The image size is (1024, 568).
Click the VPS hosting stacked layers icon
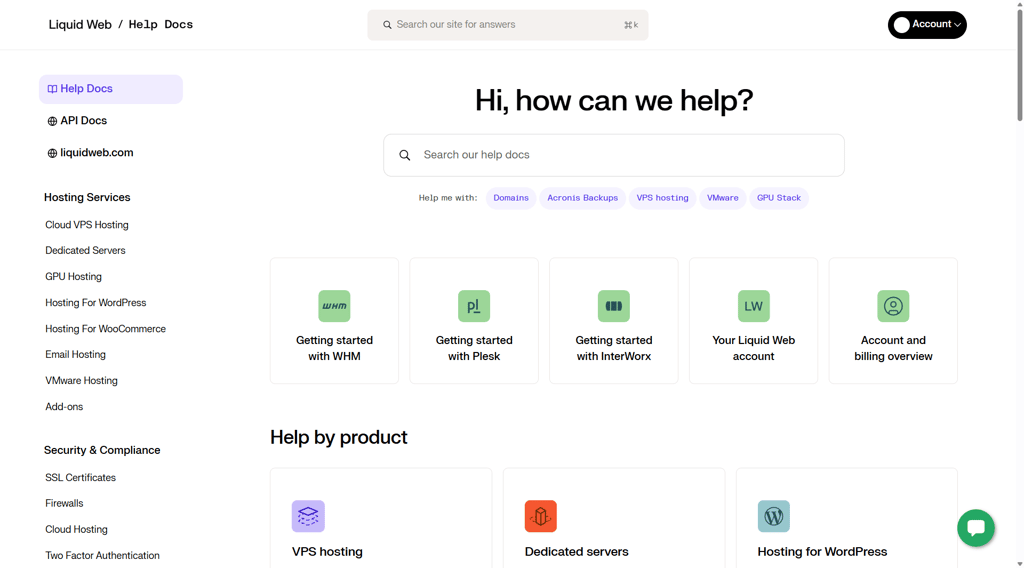tap(308, 516)
